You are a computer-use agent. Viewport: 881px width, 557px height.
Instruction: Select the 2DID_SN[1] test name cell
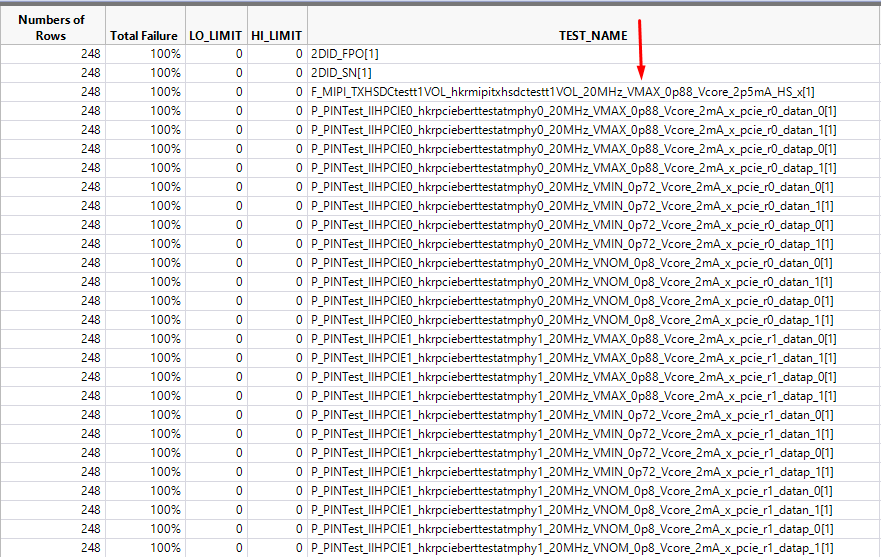[x=593, y=73]
